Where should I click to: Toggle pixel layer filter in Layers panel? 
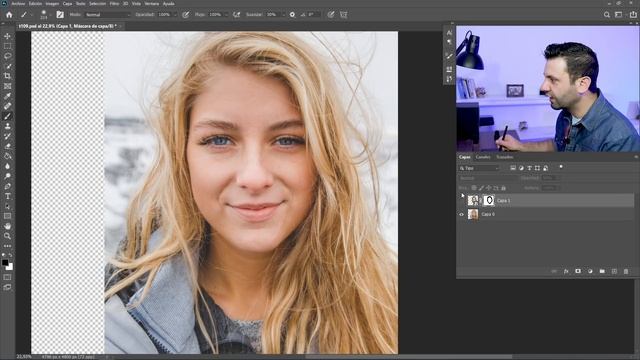point(513,168)
